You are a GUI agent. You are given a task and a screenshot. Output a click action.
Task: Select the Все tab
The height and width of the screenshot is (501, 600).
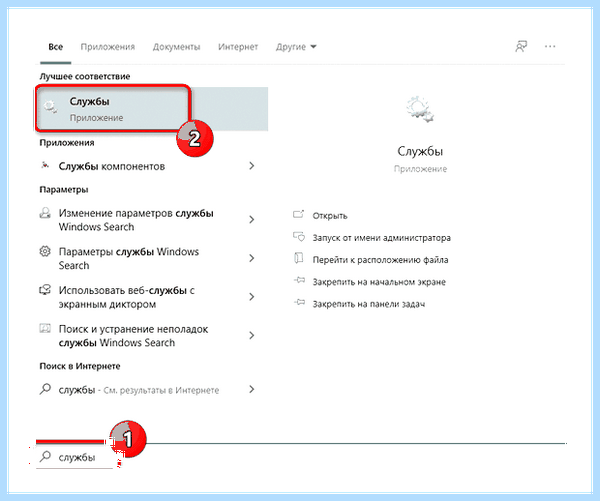tap(55, 47)
